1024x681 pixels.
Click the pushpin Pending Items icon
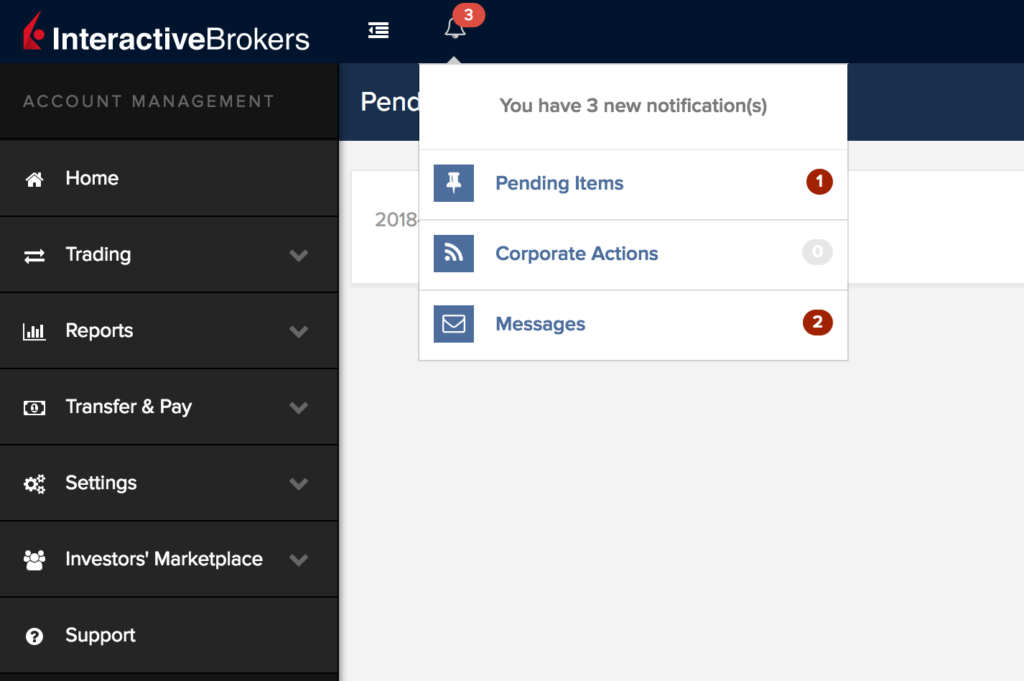[453, 183]
